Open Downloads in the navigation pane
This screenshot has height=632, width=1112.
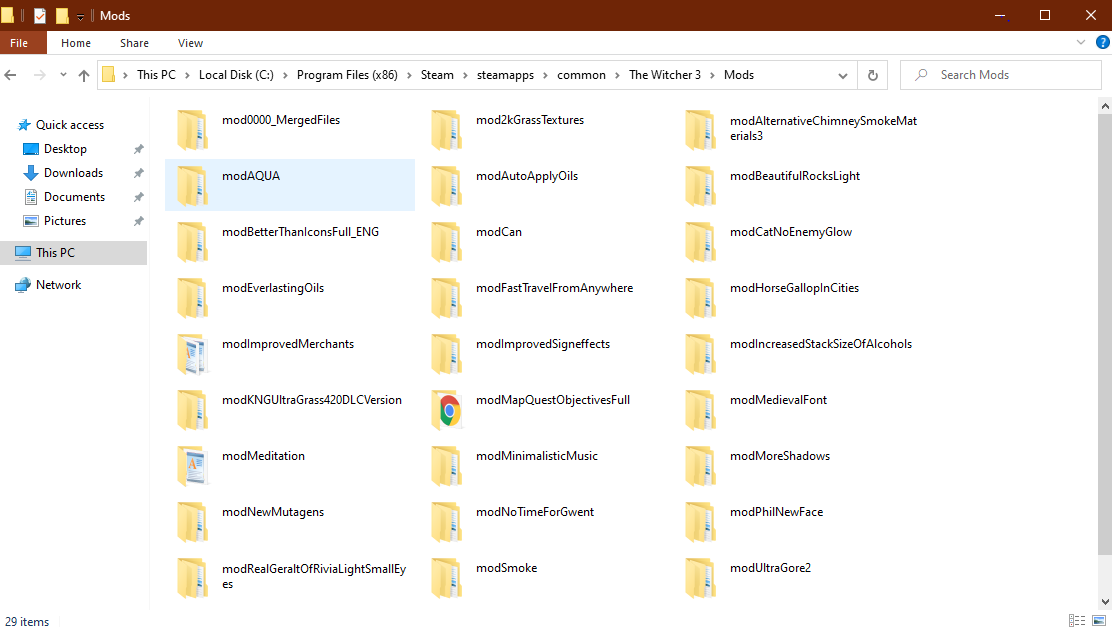(73, 173)
